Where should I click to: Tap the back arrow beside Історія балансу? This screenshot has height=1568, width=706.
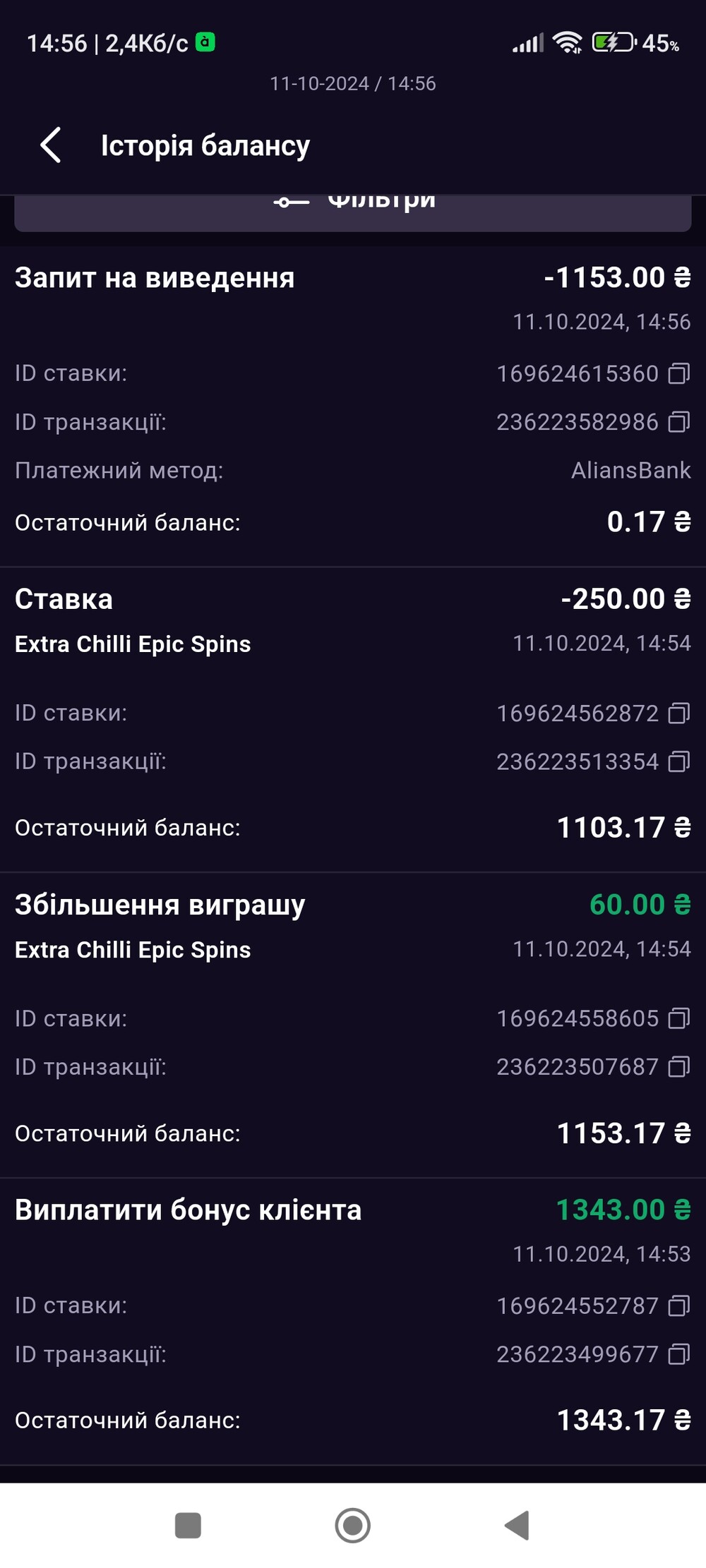tap(51, 145)
